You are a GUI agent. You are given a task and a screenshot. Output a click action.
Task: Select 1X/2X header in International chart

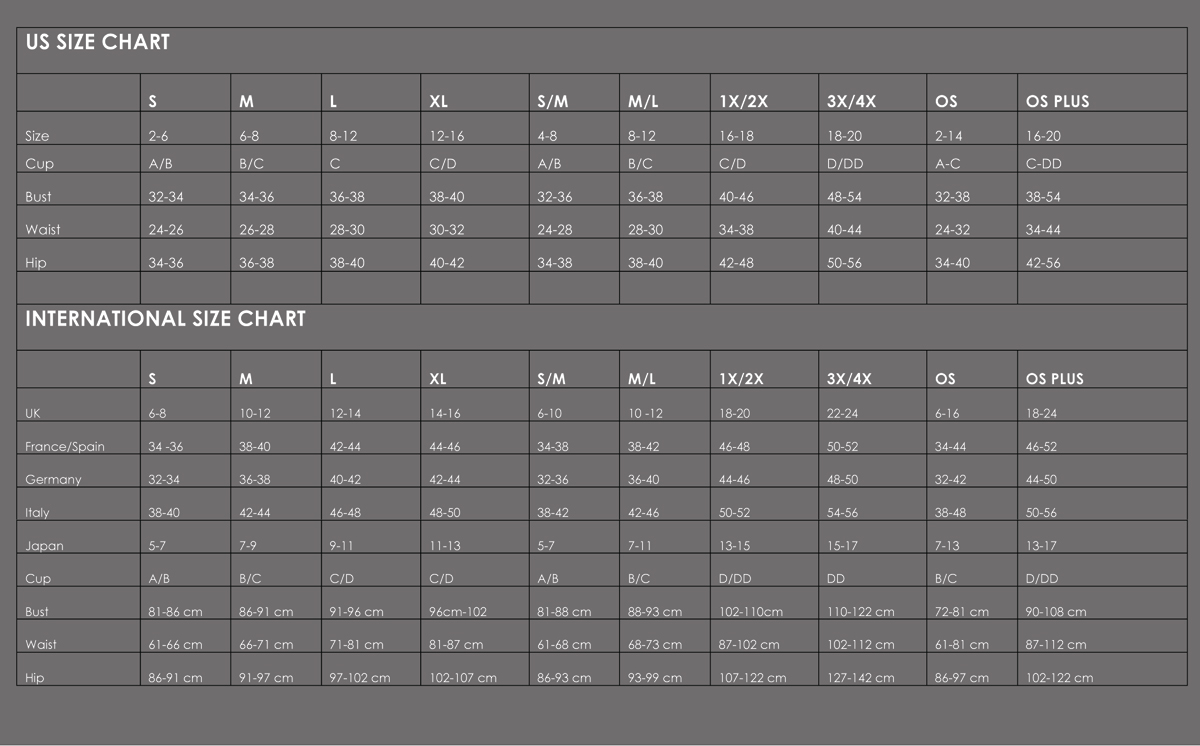(x=741, y=379)
